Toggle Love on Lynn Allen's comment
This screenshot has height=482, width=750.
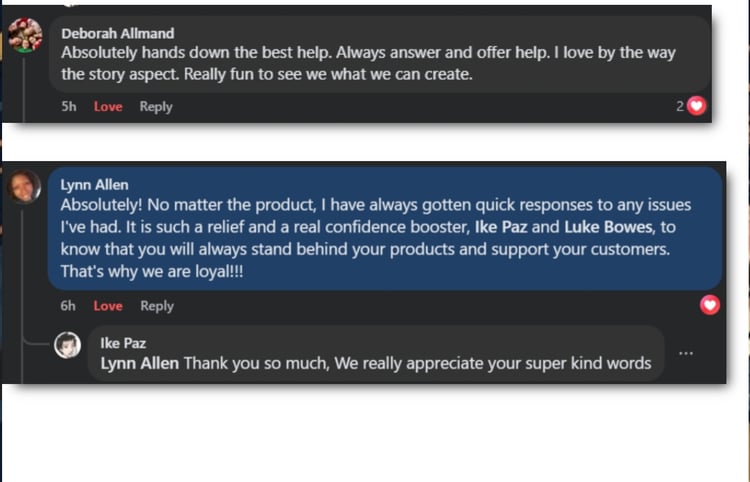tap(108, 306)
